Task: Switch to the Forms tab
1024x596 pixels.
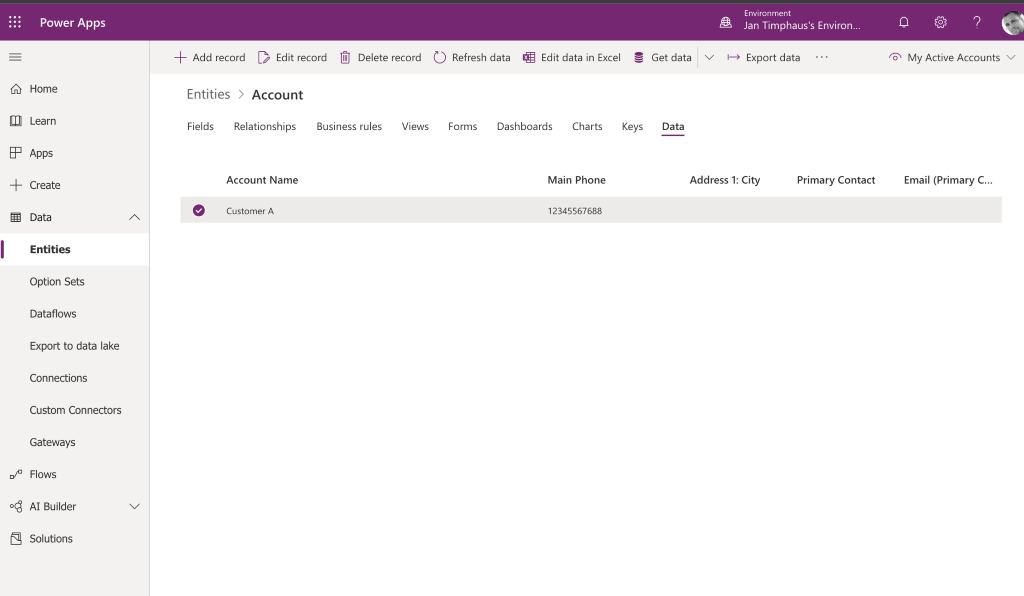Action: 462,126
